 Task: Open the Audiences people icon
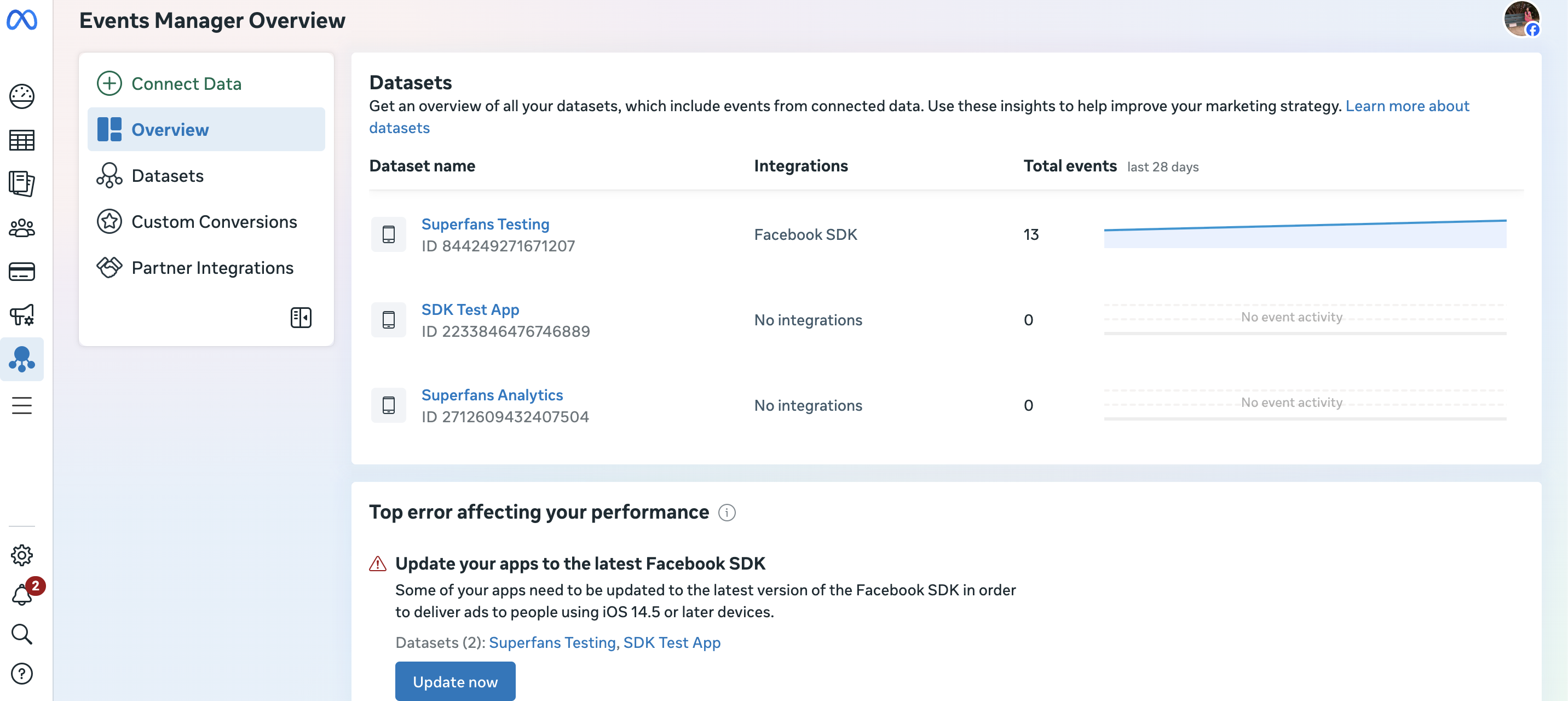22,228
